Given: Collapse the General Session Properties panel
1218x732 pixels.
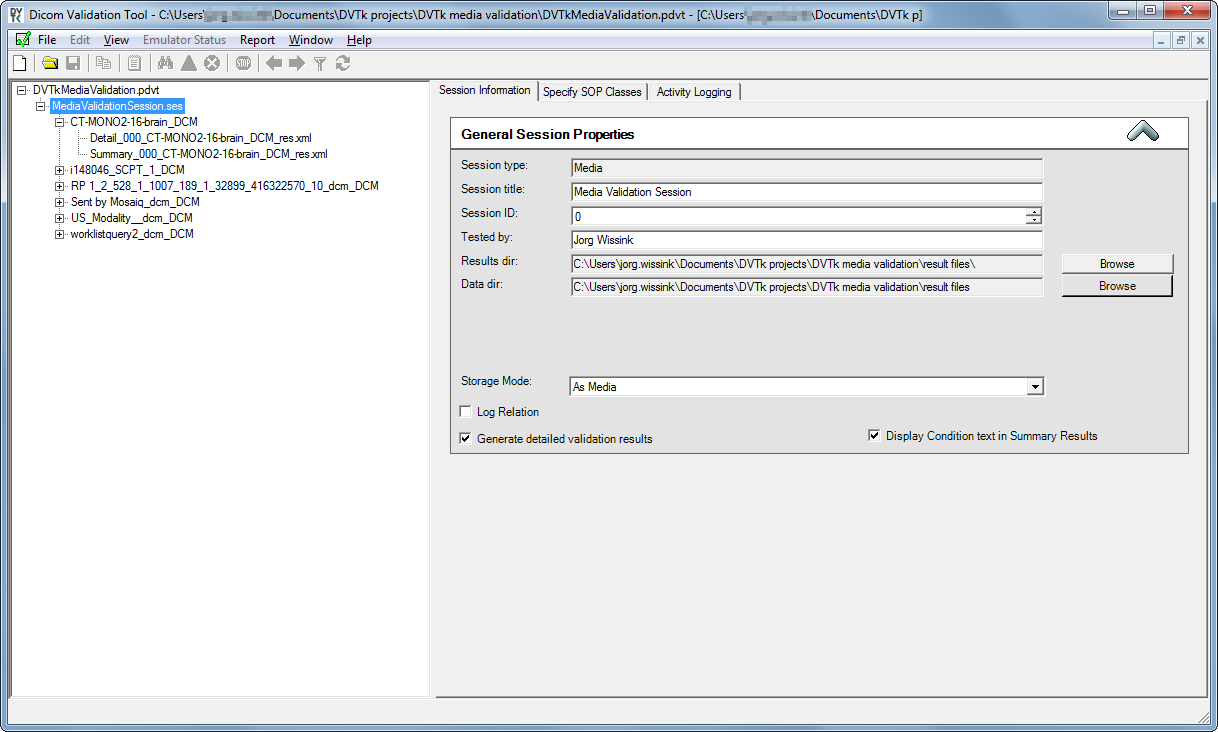Looking at the screenshot, I should click(x=1142, y=132).
